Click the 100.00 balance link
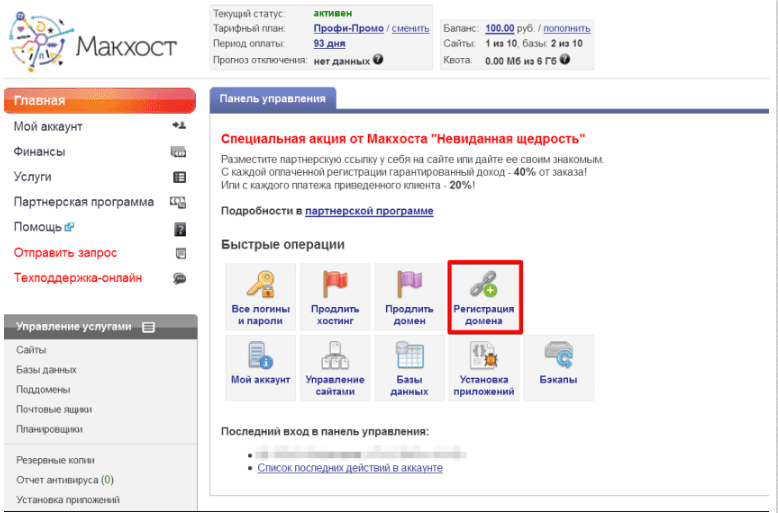778x513 pixels. [500, 28]
